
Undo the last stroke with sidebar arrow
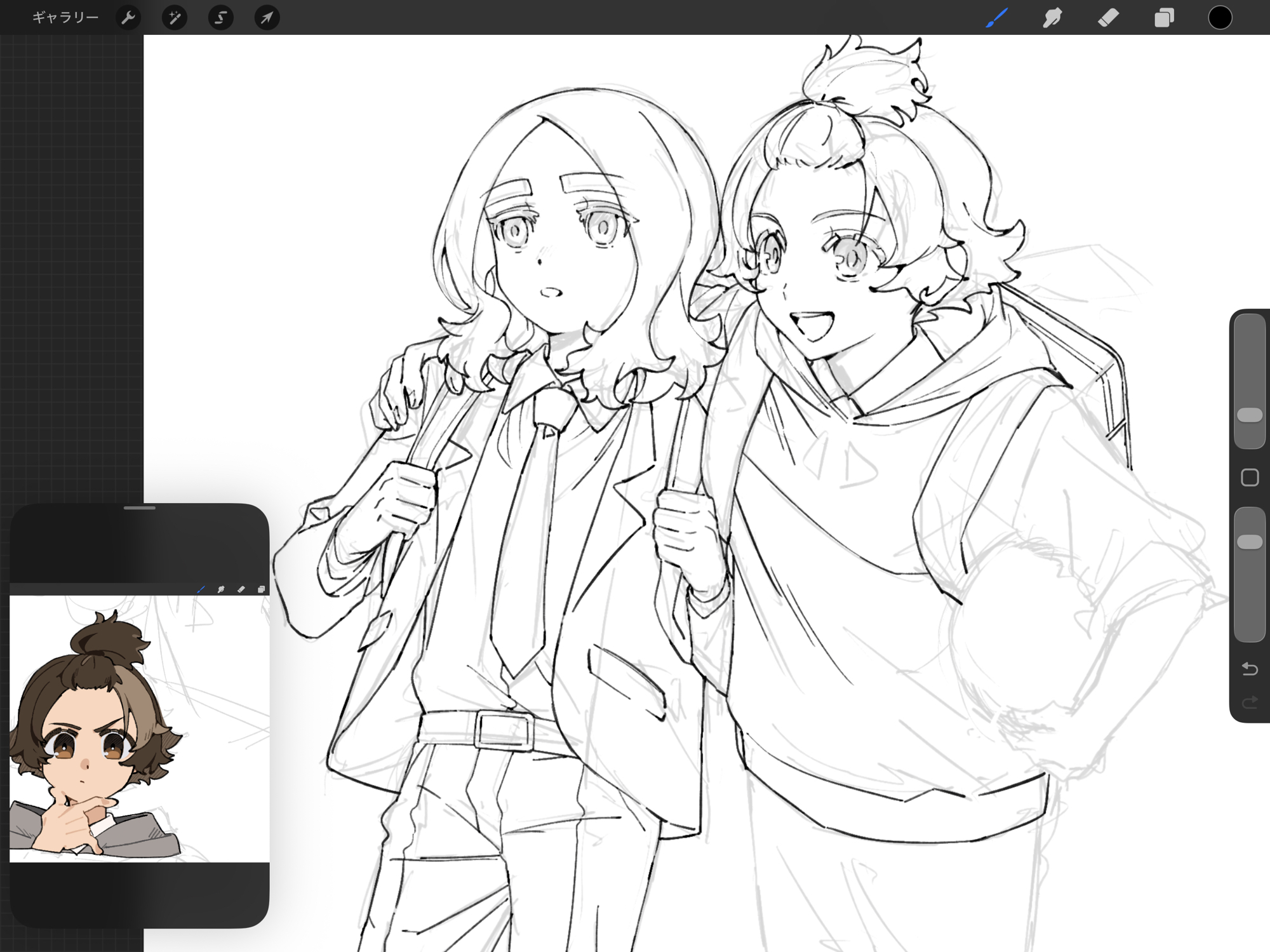click(1249, 669)
